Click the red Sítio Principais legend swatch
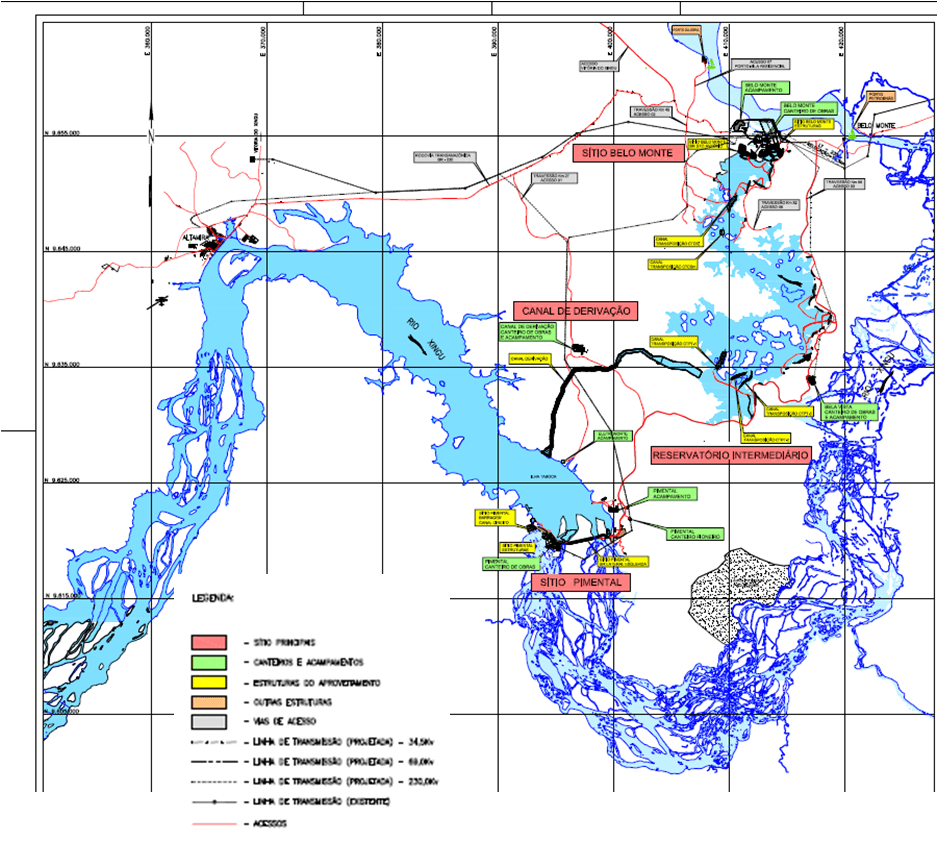Viewport: 938px width, 843px height. (x=209, y=643)
